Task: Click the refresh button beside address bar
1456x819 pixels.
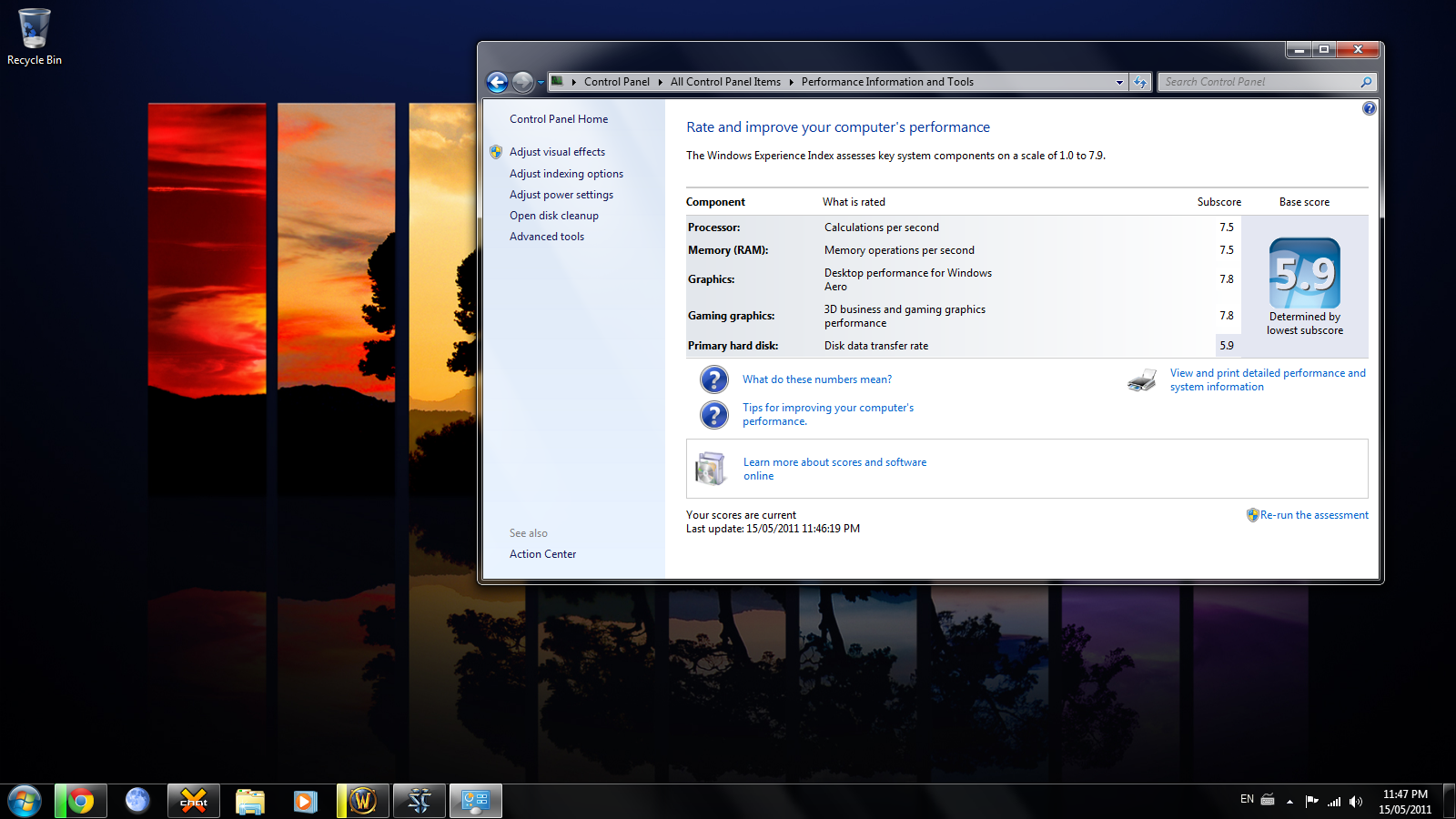Action: 1140,82
